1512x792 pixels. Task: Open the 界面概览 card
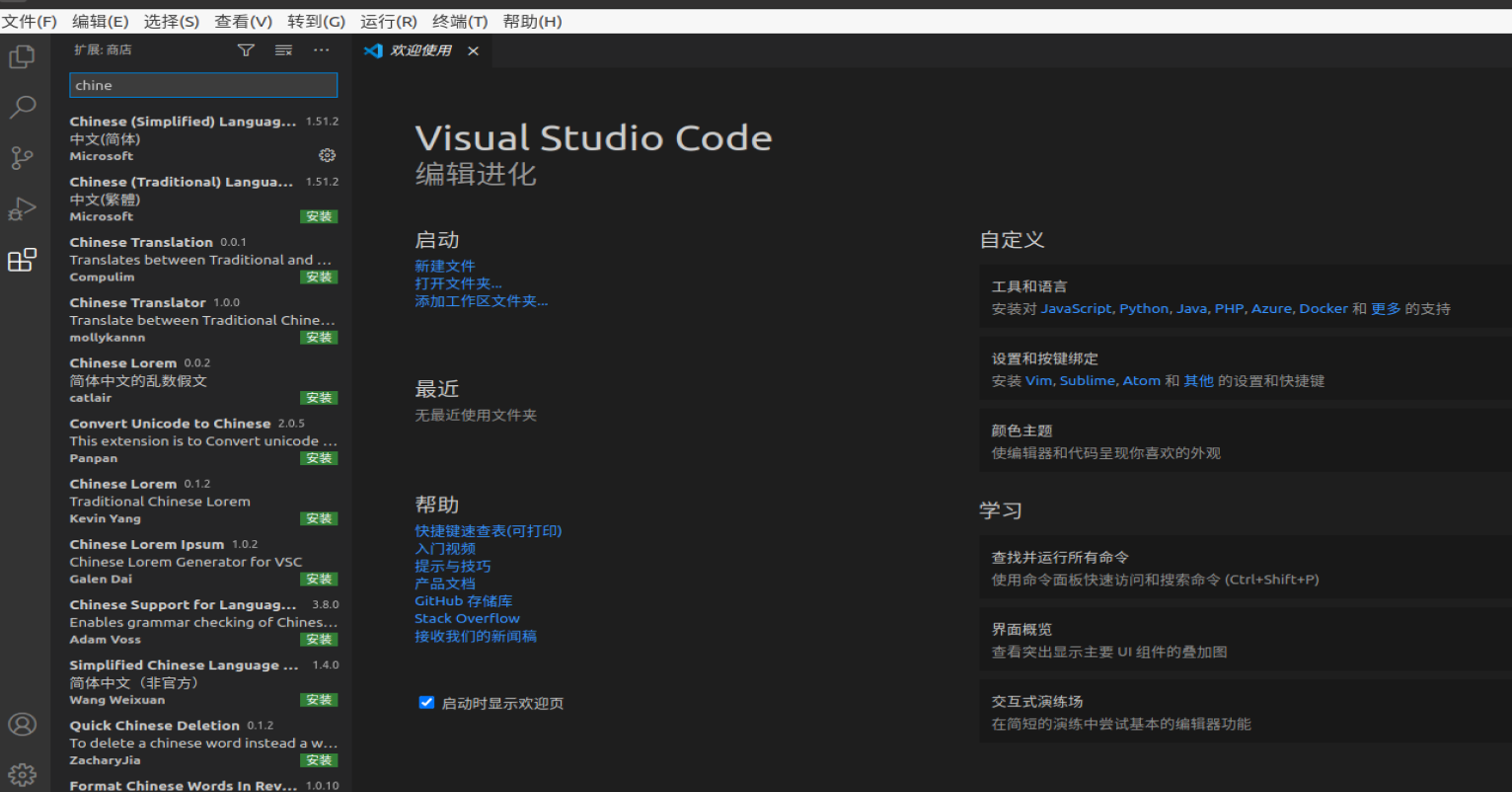[1246, 640]
